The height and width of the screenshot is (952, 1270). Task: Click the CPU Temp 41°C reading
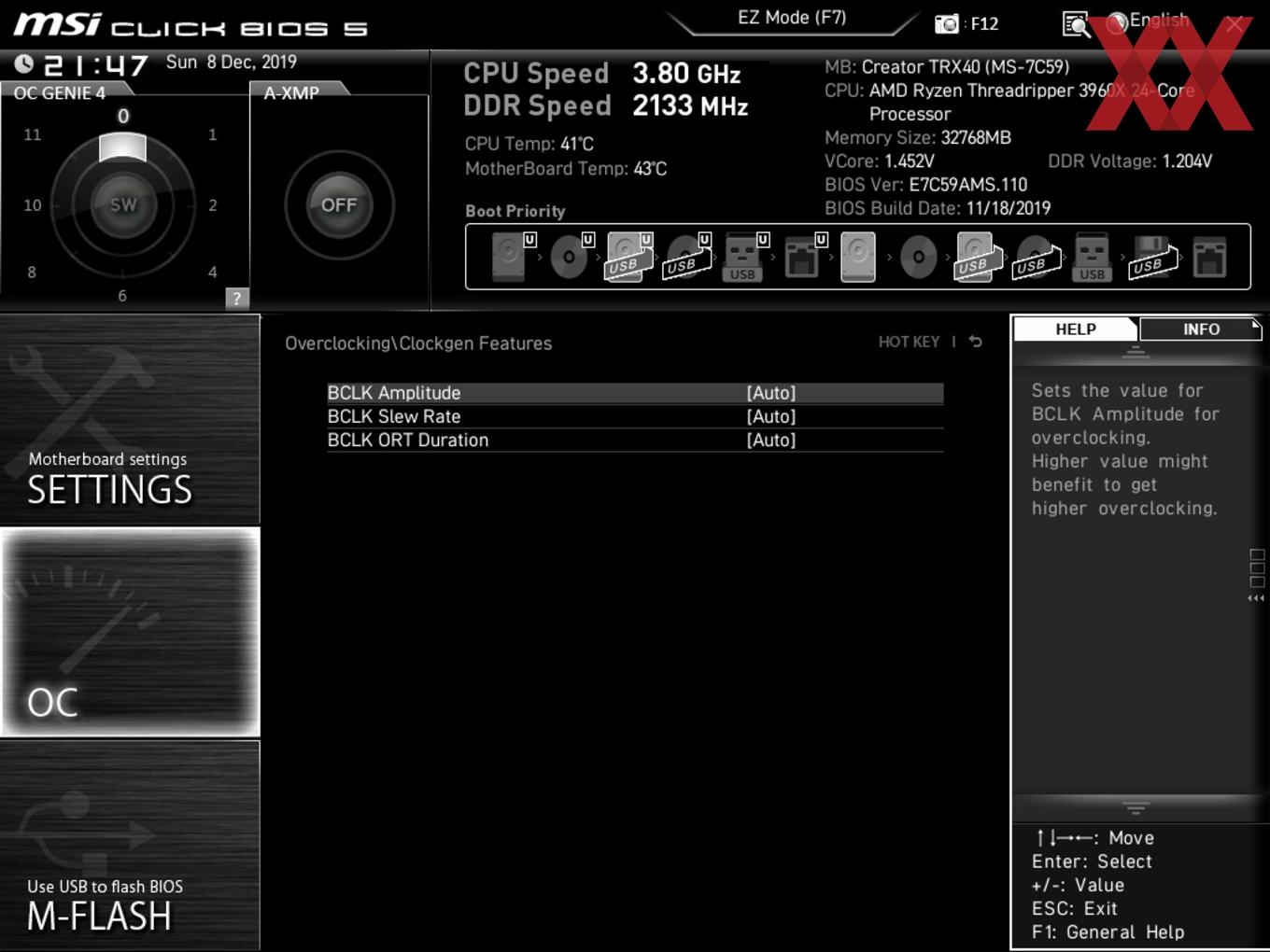(529, 144)
